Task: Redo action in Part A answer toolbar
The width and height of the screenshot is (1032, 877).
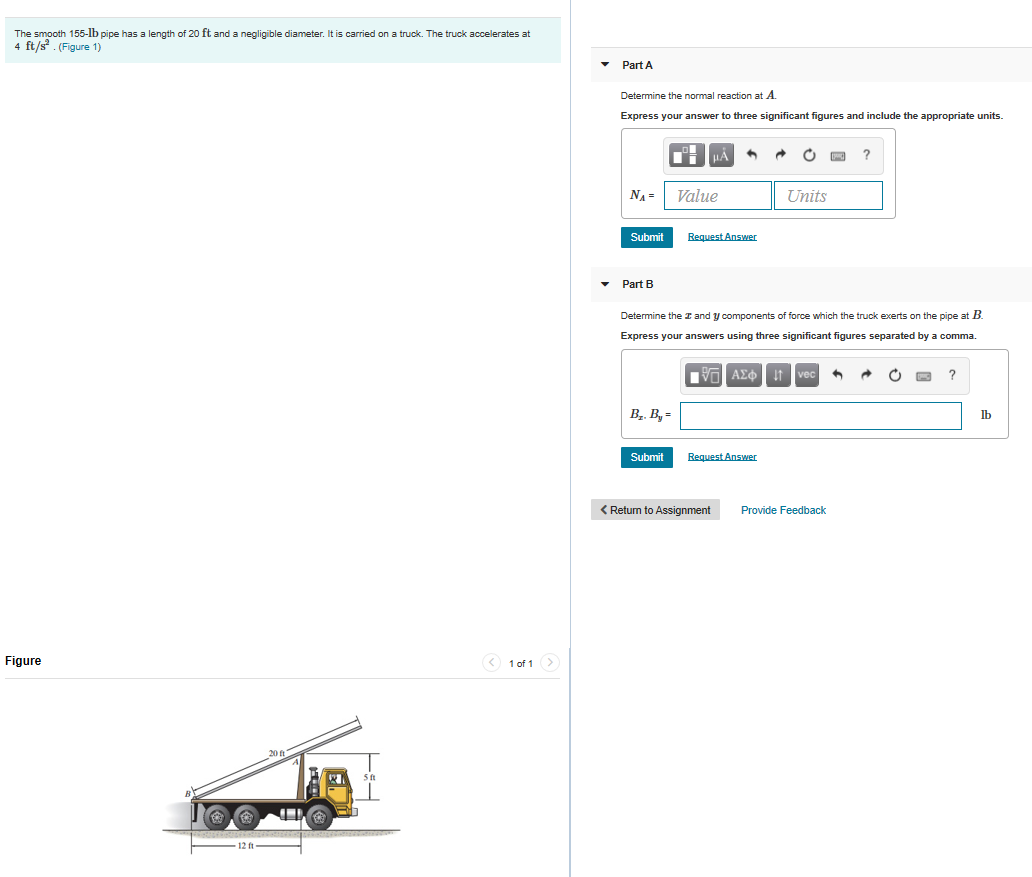Action: coord(780,155)
